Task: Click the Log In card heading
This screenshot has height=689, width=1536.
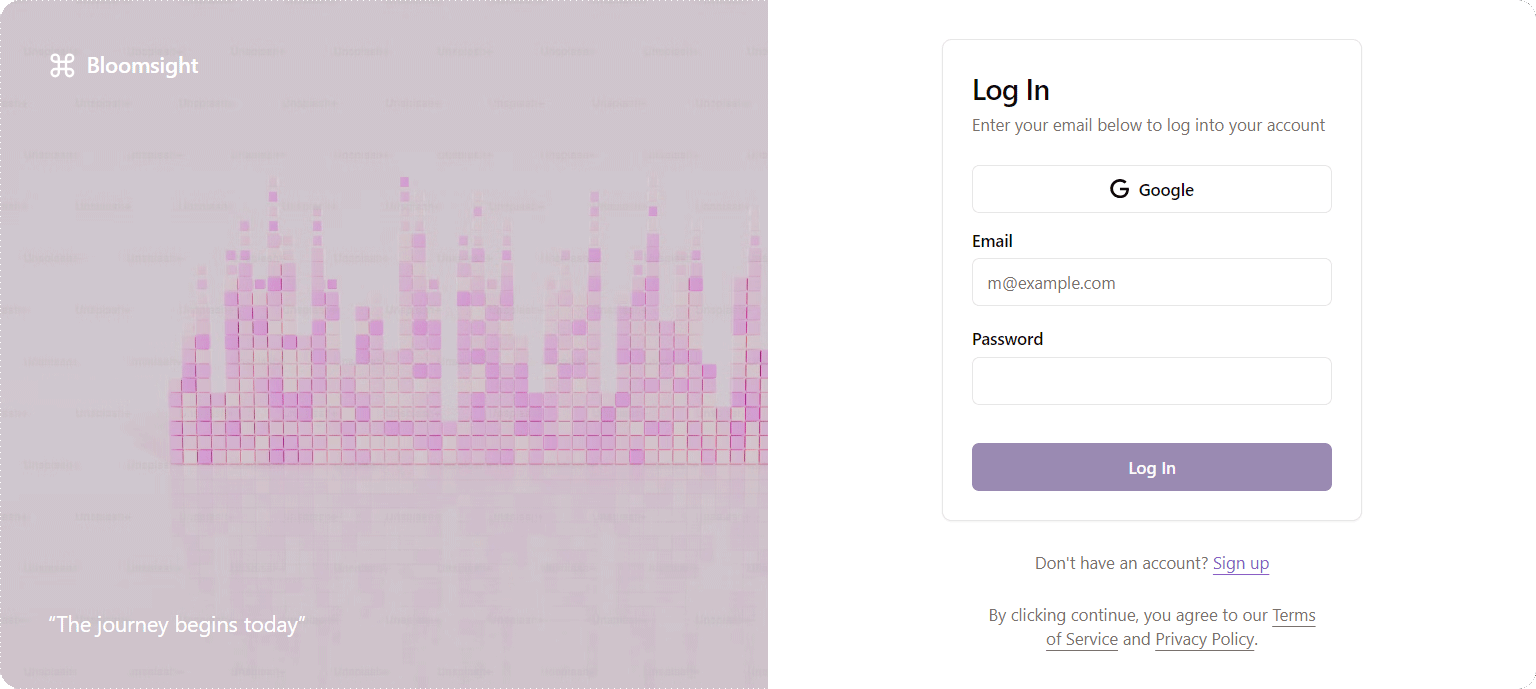Action: click(1011, 90)
